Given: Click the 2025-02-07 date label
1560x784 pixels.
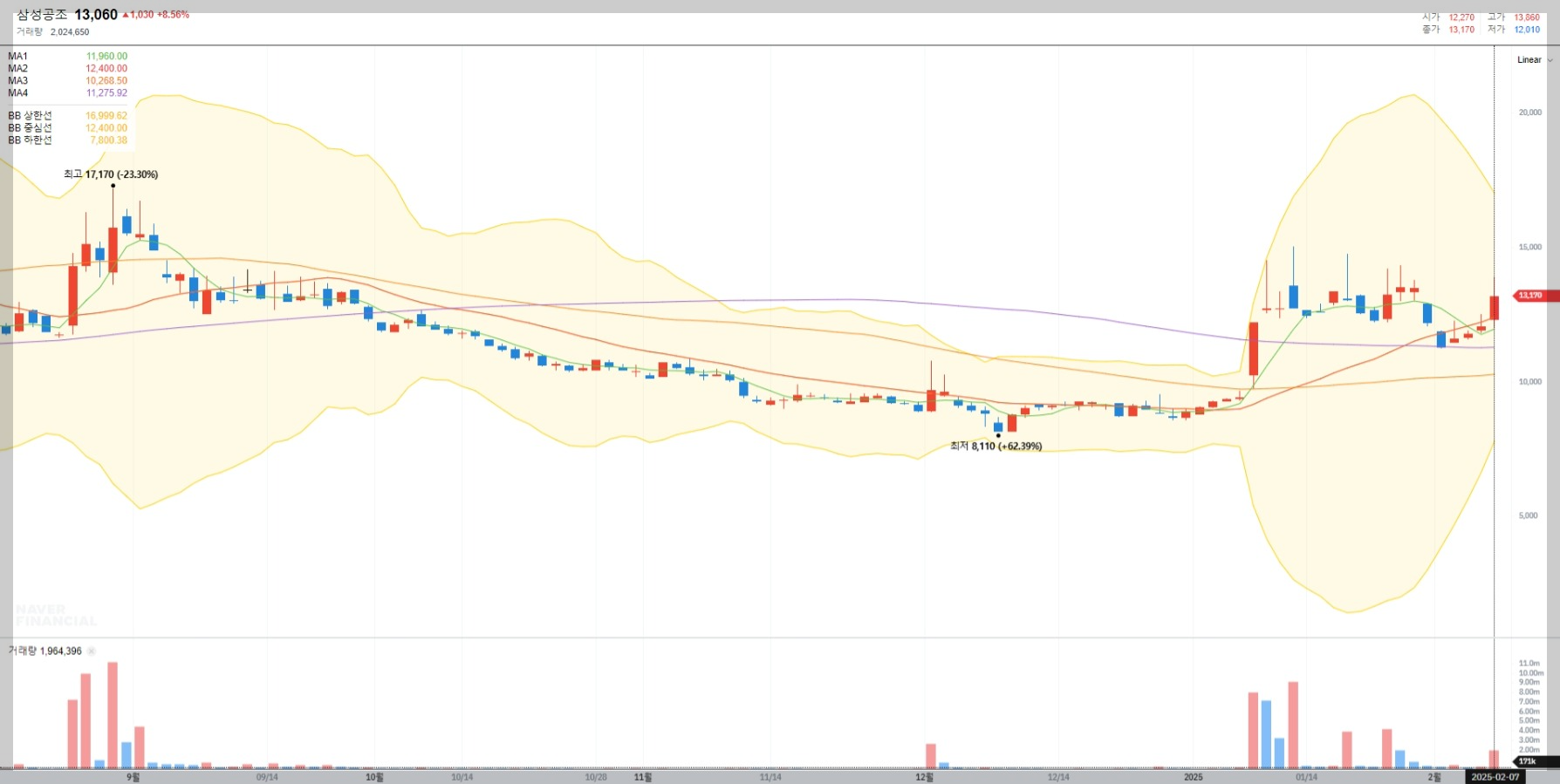Looking at the screenshot, I should click(1495, 777).
